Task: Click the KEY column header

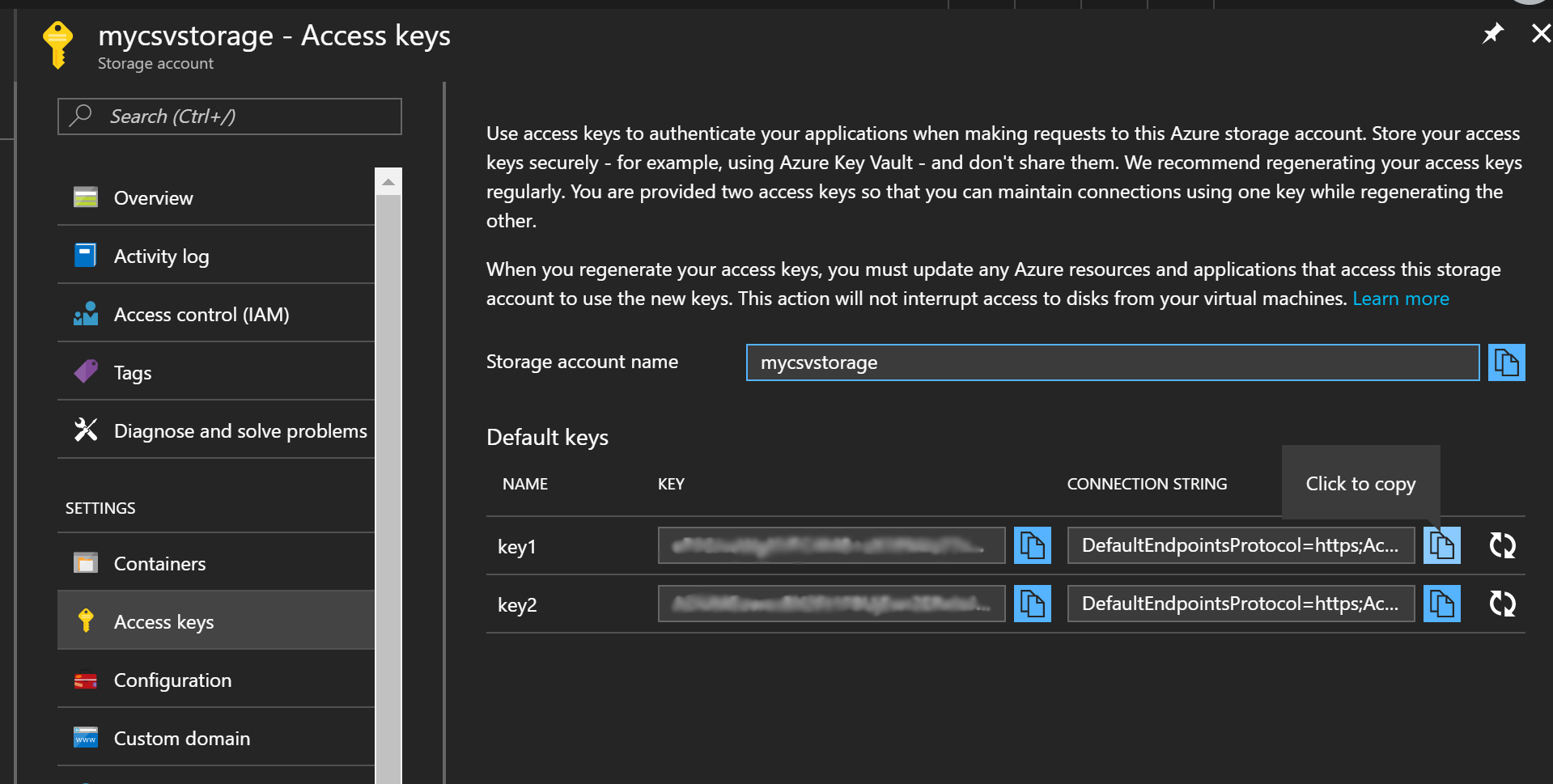Action: click(x=671, y=484)
